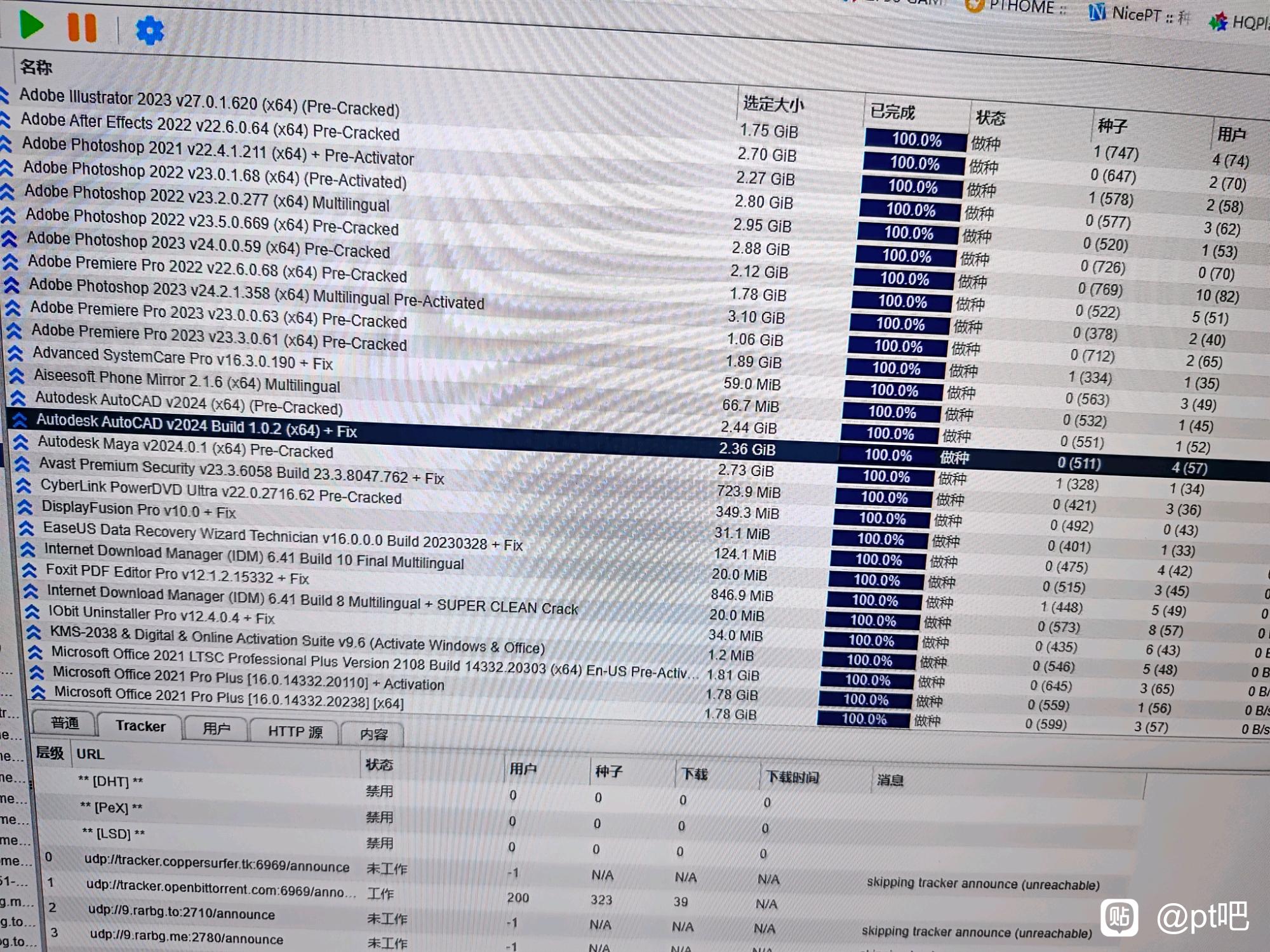Switch to the 内容 tab
The image size is (1270, 952).
coord(373,734)
